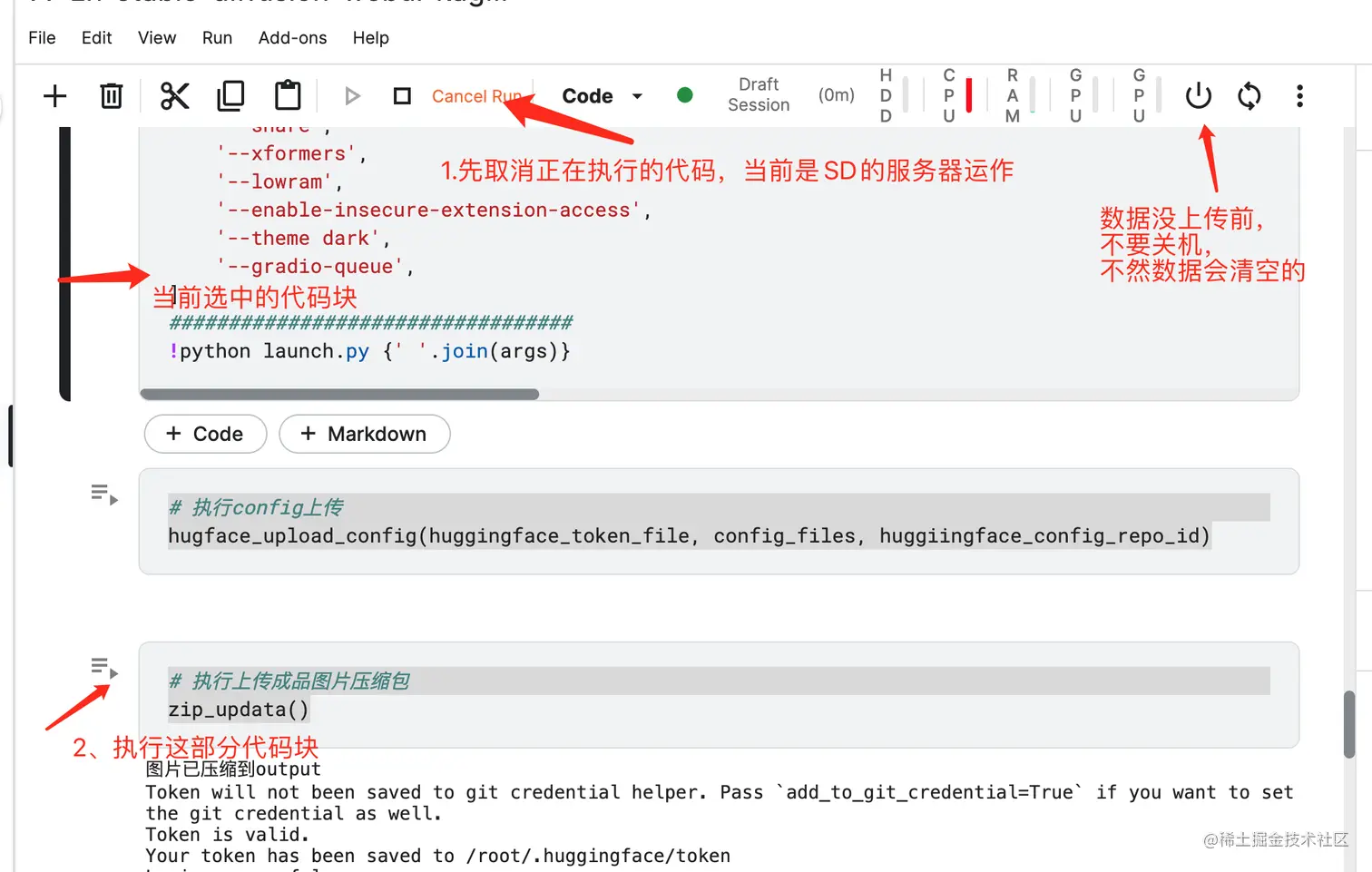The height and width of the screenshot is (872, 1372).
Task: Run the notebook with the play icon
Action: [352, 95]
